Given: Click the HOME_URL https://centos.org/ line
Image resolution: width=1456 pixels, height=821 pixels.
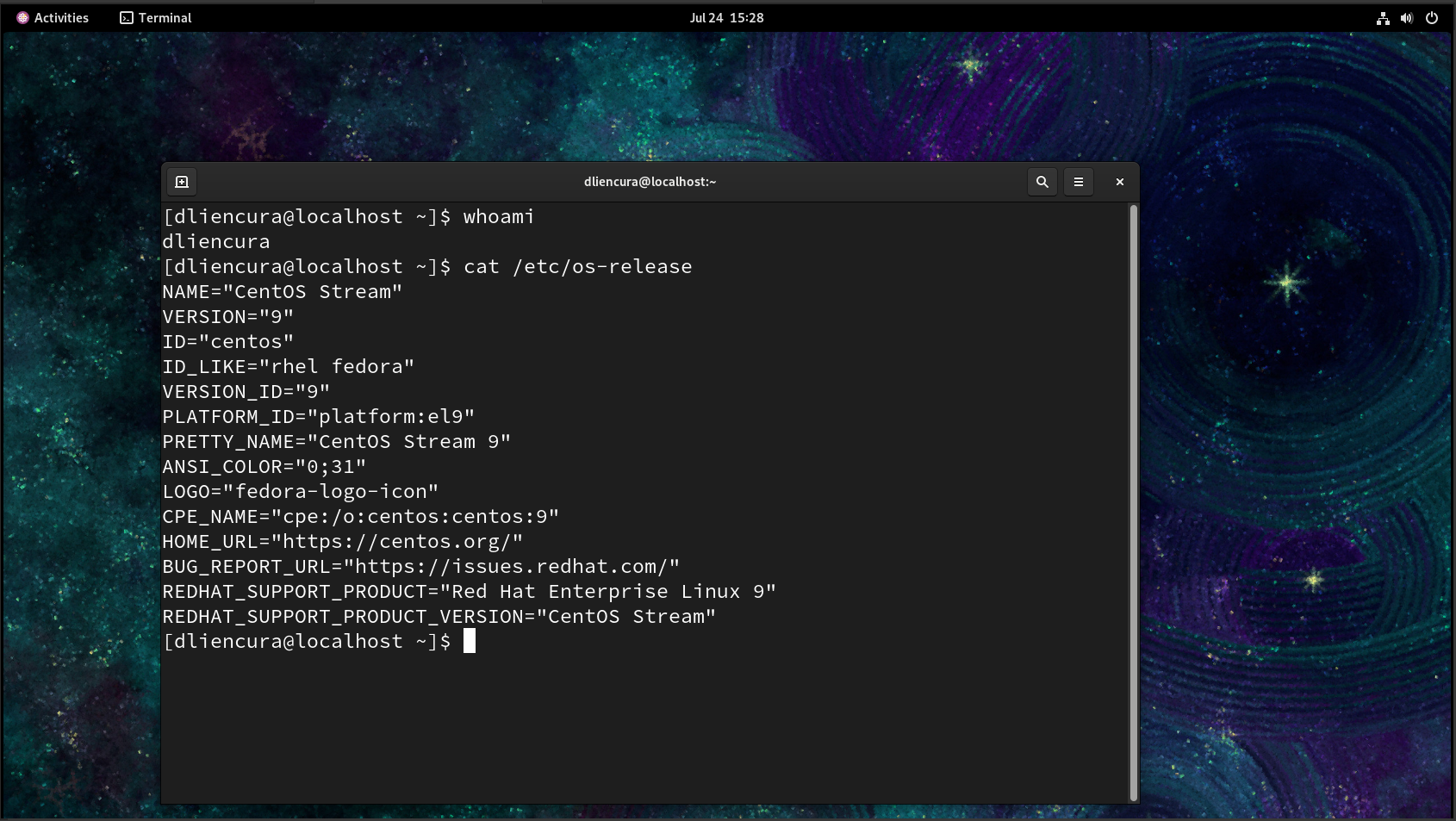Looking at the screenshot, I should (343, 542).
